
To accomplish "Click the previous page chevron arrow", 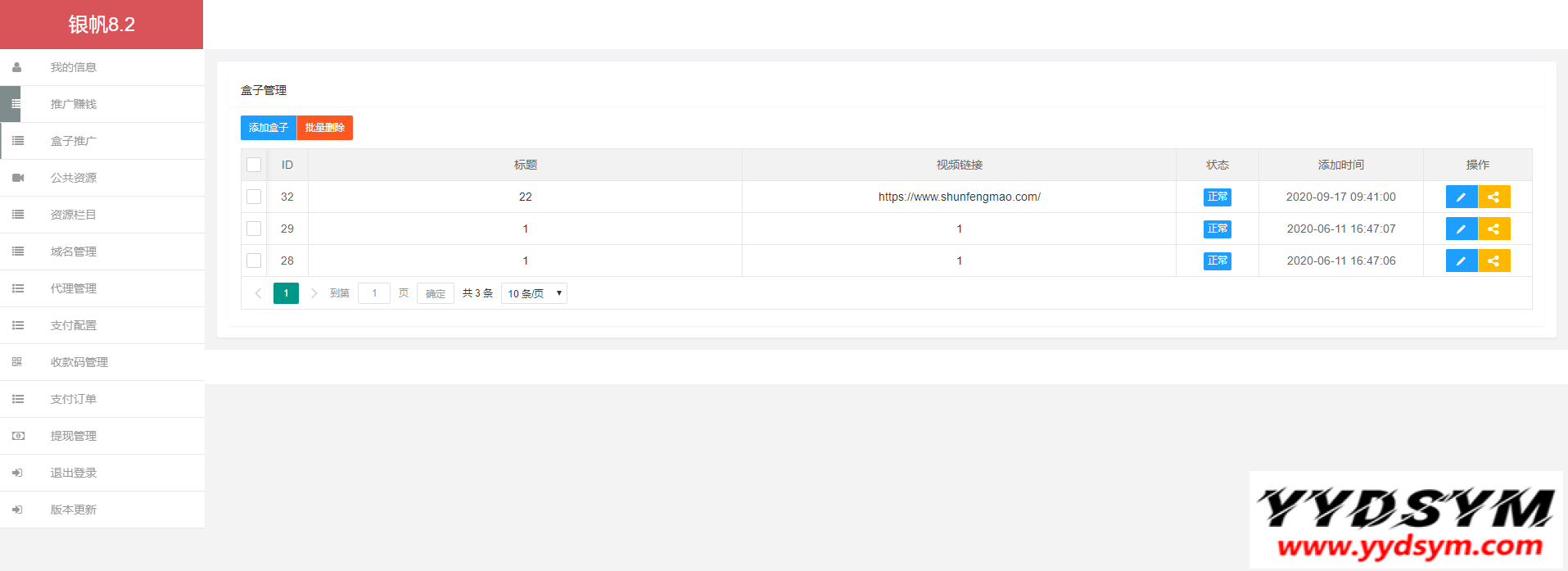I will tap(258, 293).
